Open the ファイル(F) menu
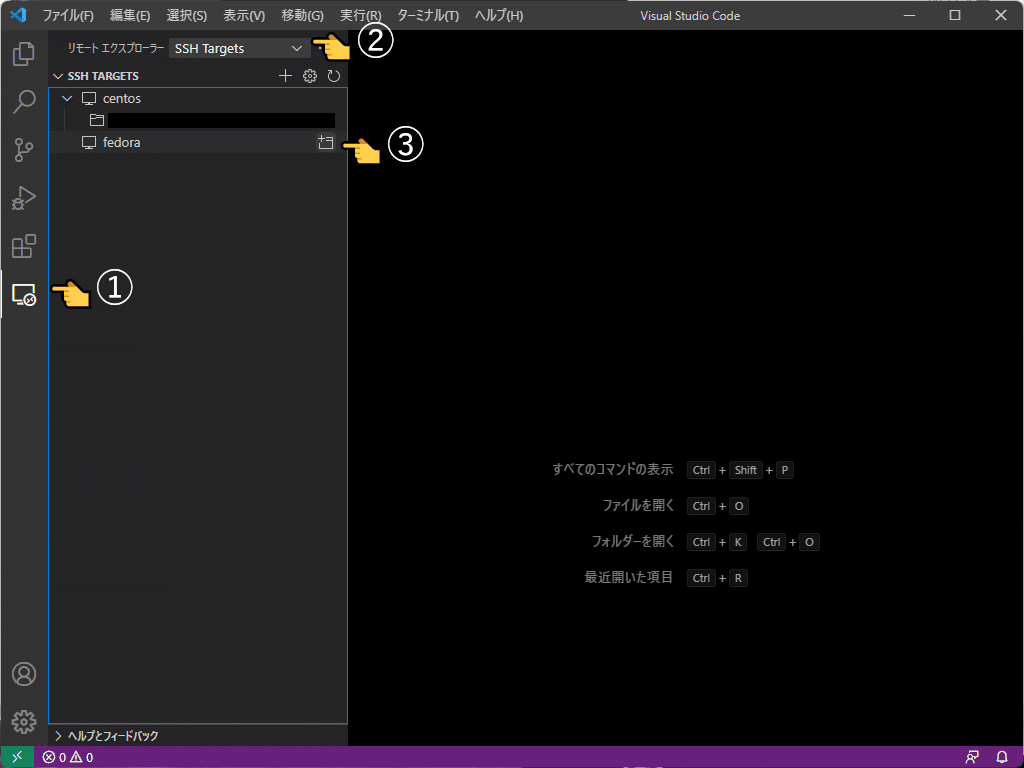The image size is (1024, 768). click(x=68, y=15)
